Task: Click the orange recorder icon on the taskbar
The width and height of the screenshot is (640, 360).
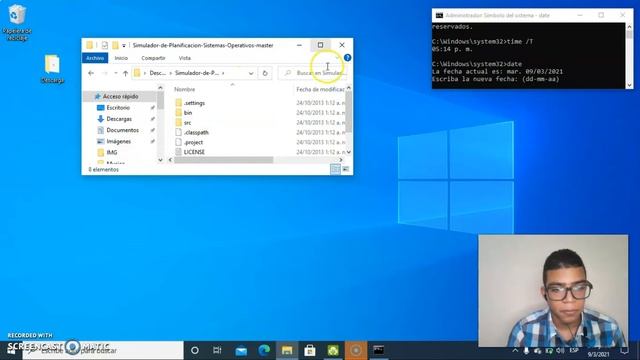Action: point(356,350)
